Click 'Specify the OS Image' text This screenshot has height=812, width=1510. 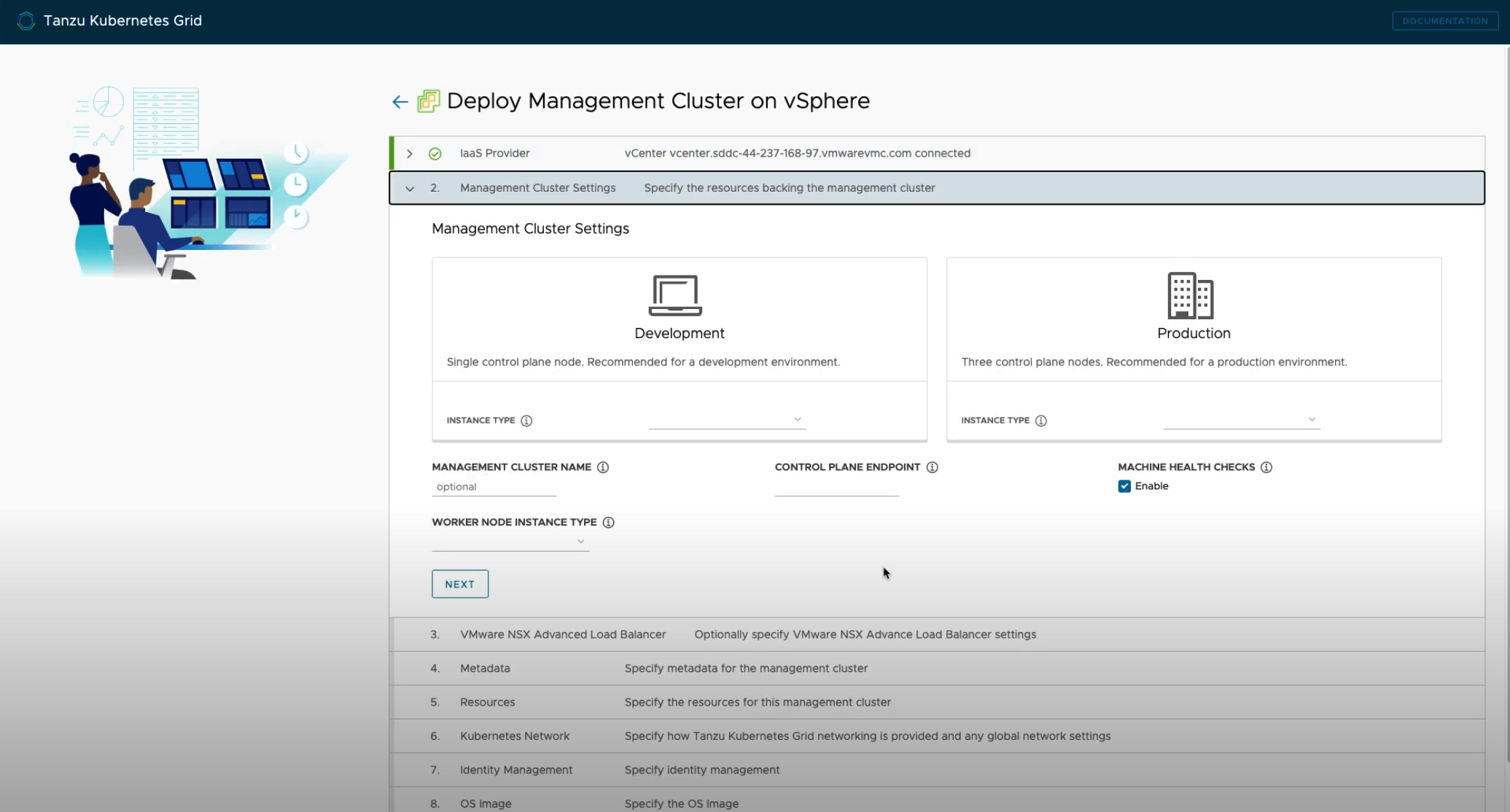681,804
